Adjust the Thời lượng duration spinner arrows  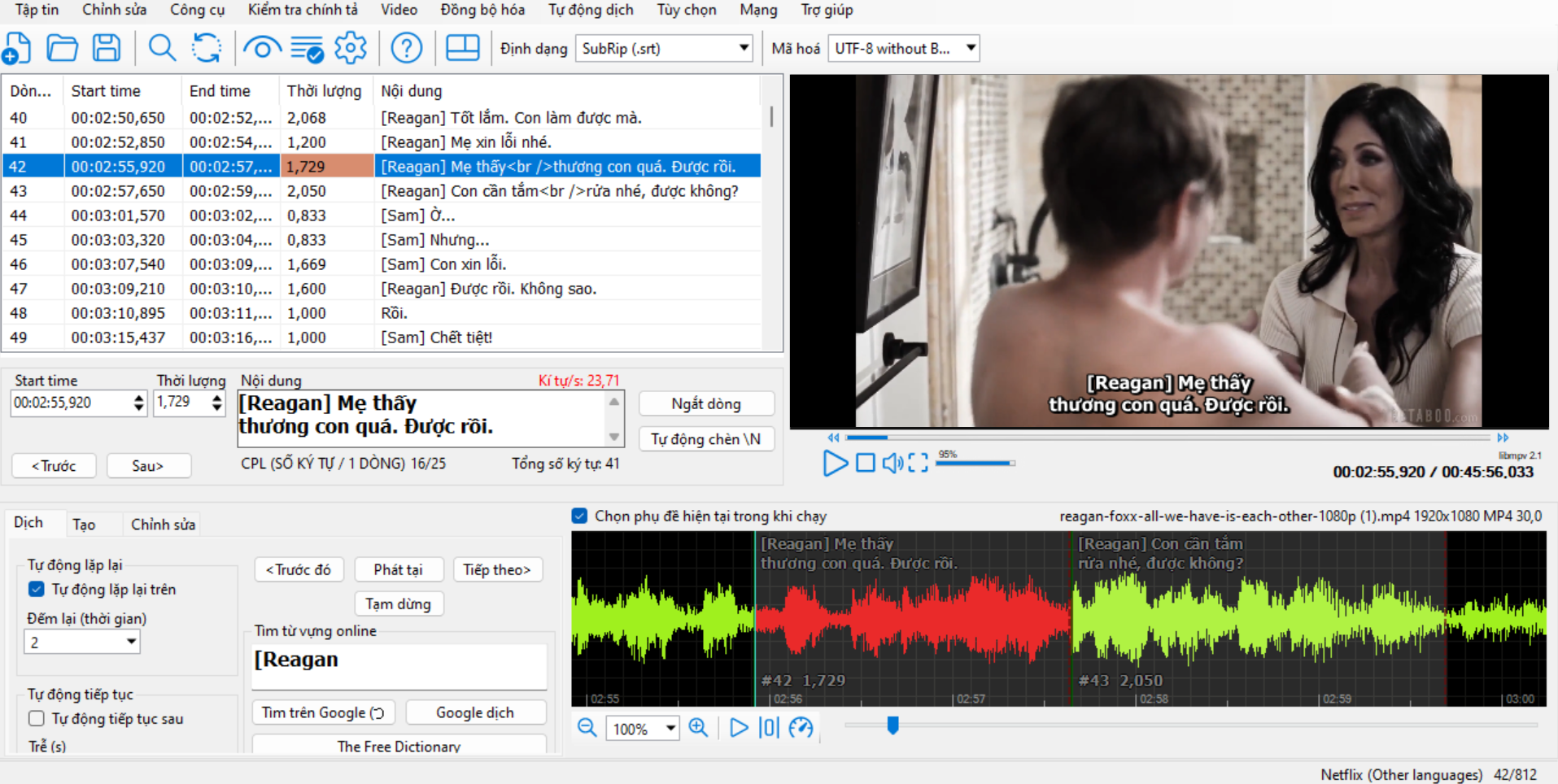216,402
